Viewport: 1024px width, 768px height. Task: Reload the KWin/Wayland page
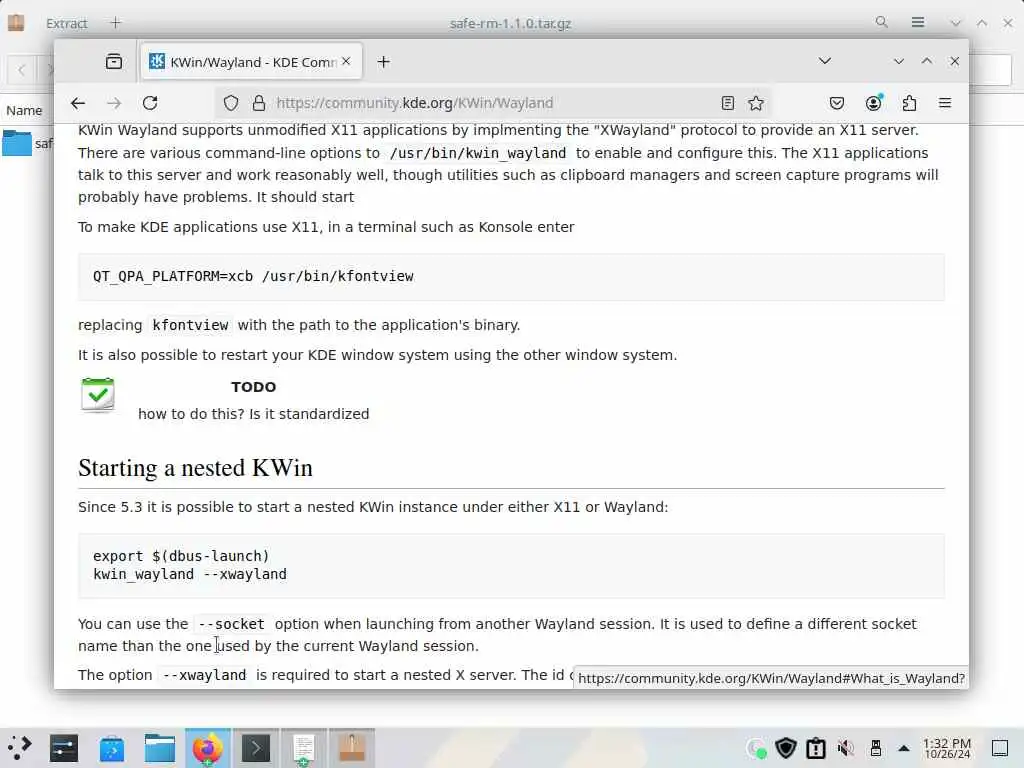[150, 103]
